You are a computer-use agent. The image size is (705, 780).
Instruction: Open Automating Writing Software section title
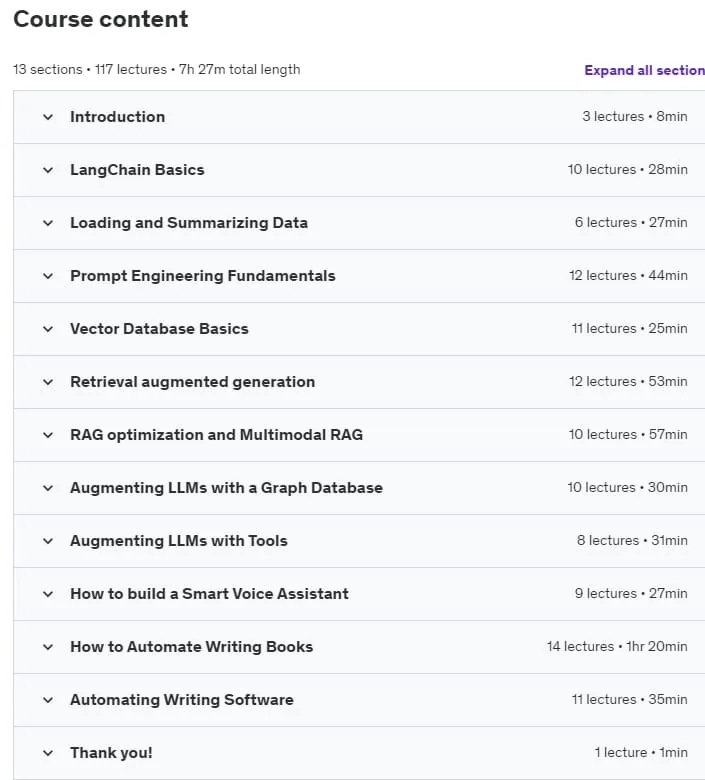tap(182, 700)
